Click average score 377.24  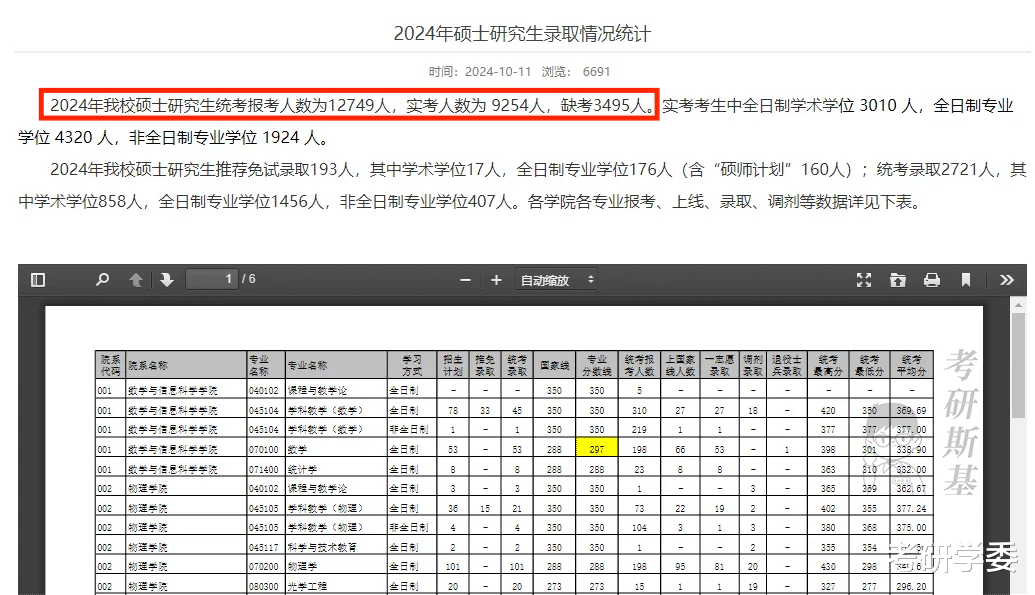pos(912,508)
